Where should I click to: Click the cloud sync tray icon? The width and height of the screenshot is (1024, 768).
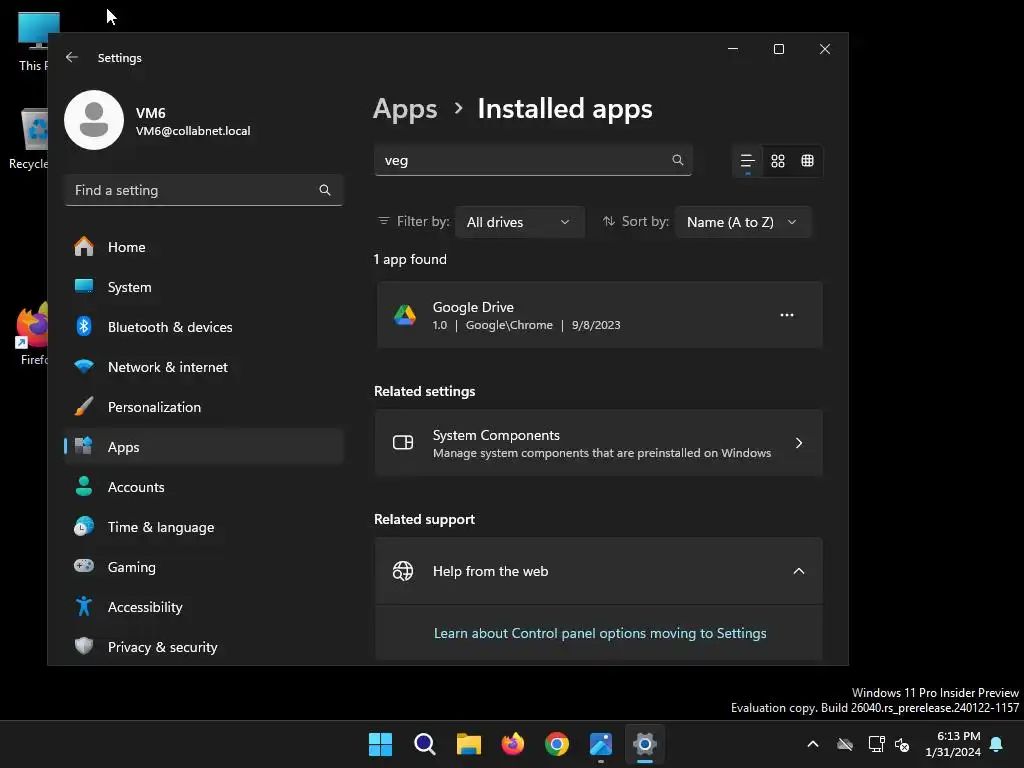(x=845, y=744)
